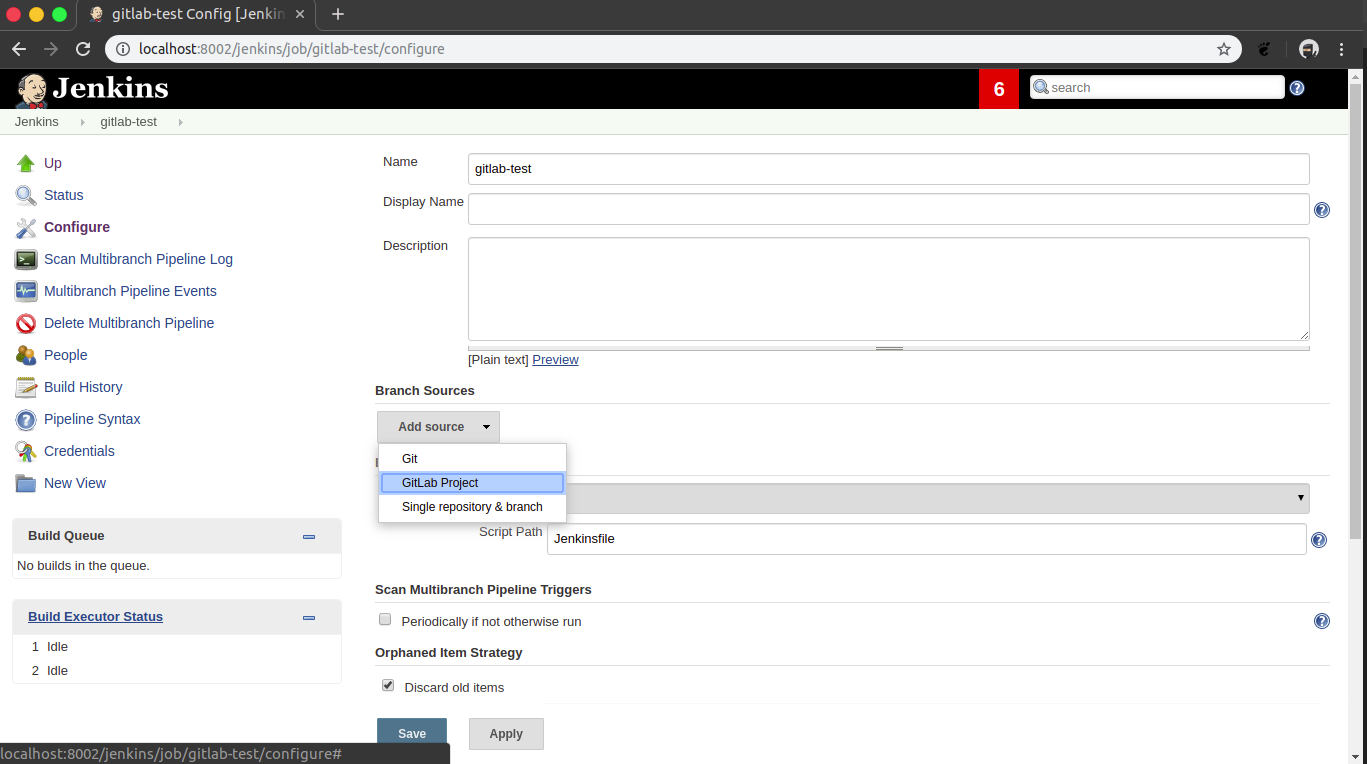Select GitLab Project from the source menu

pyautogui.click(x=472, y=483)
